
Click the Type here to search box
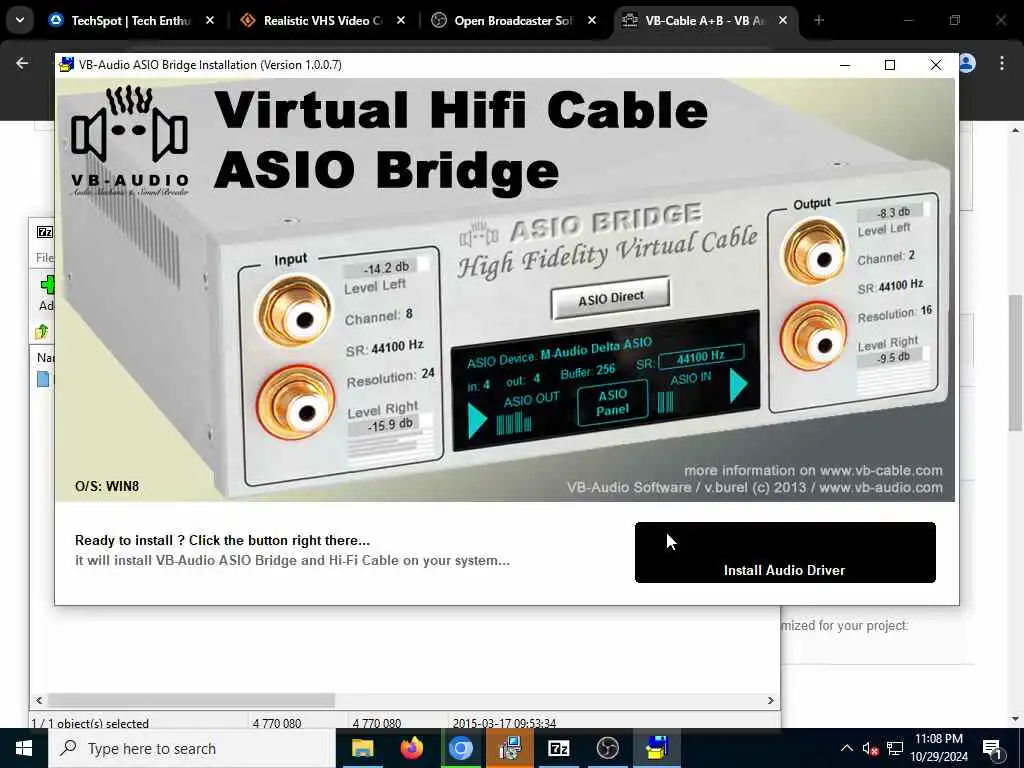point(192,748)
